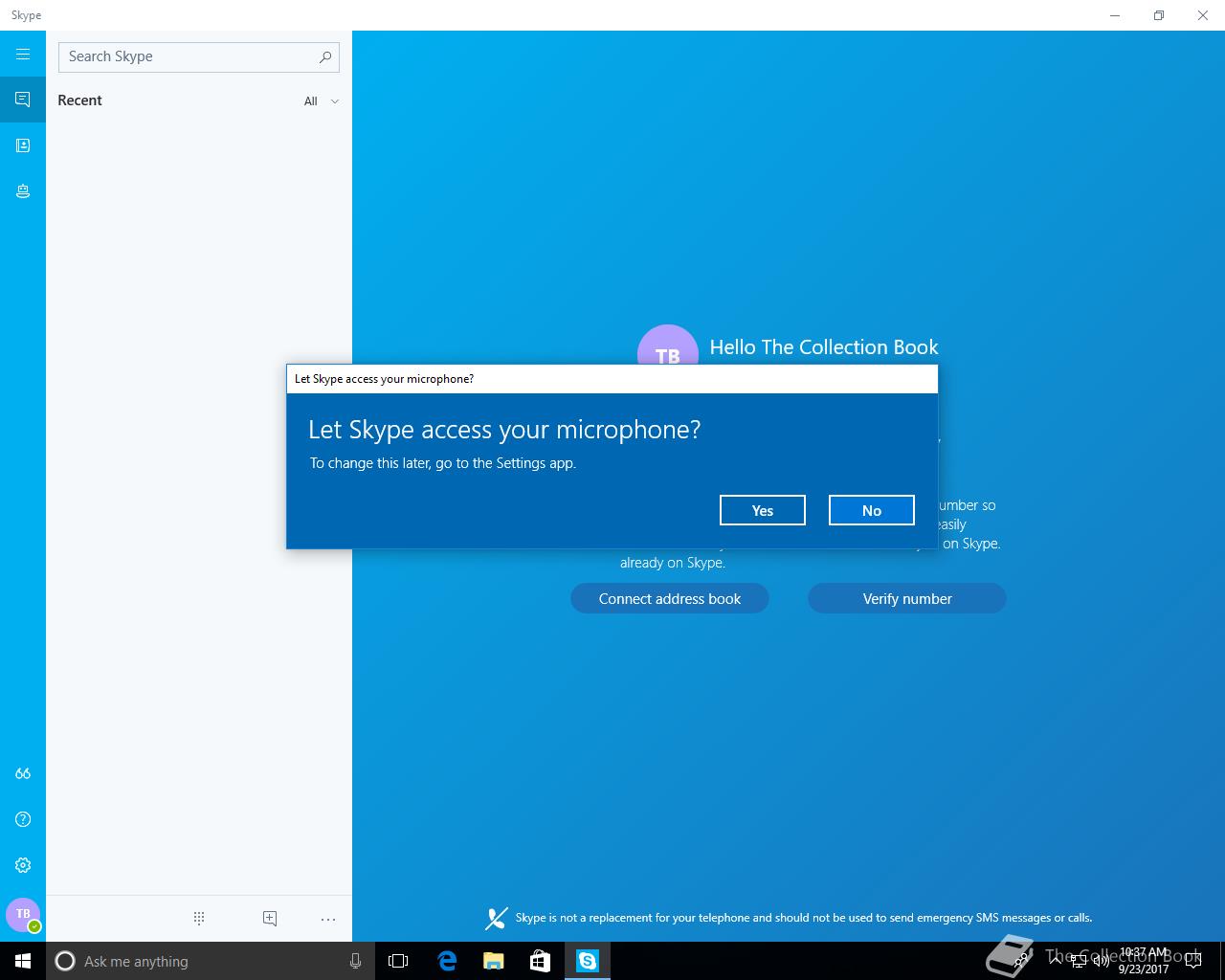1225x980 pixels.
Task: Click Yes to allow microphone access
Action: pos(763,510)
